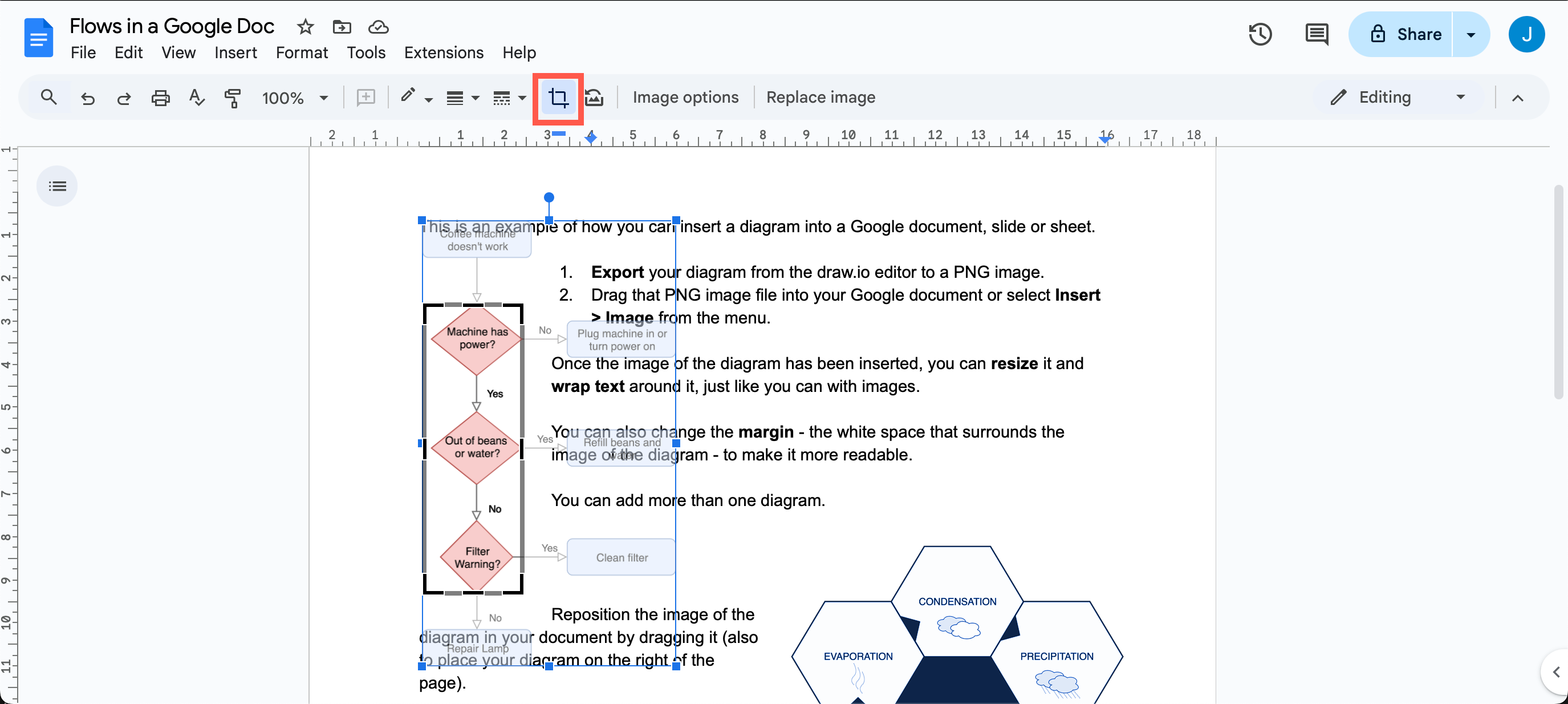Open the border weight dropdown

click(x=462, y=98)
